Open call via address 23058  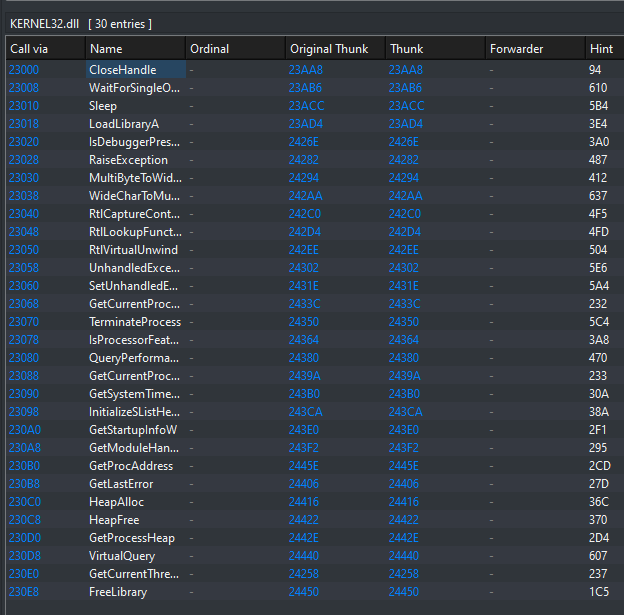(x=24, y=268)
